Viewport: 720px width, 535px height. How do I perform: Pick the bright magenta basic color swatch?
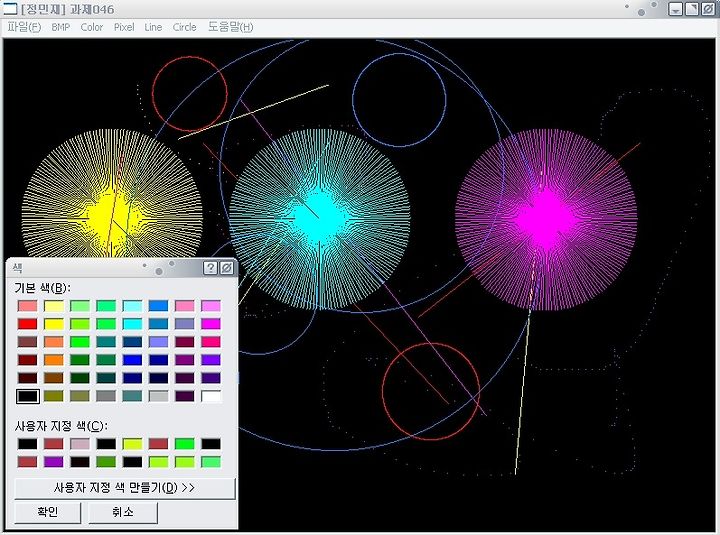pos(211,324)
